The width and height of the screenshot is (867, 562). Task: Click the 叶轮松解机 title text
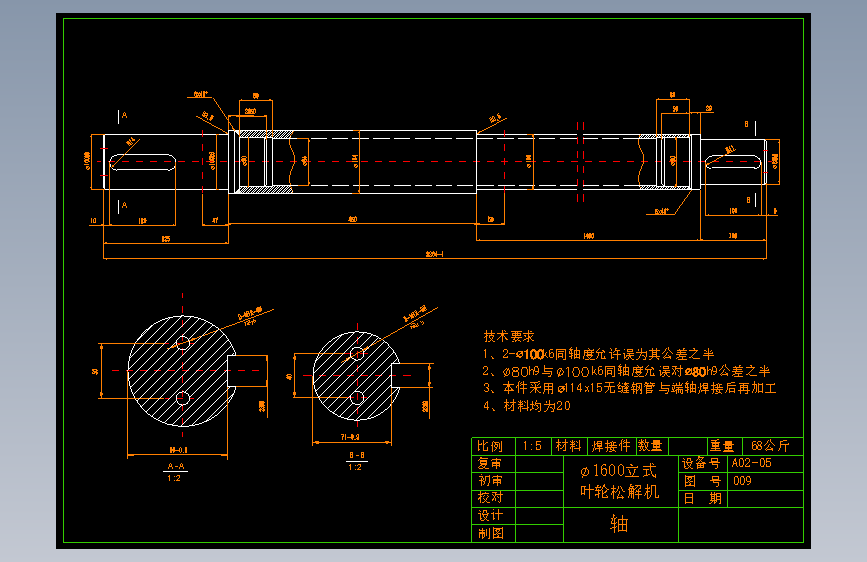point(619,491)
